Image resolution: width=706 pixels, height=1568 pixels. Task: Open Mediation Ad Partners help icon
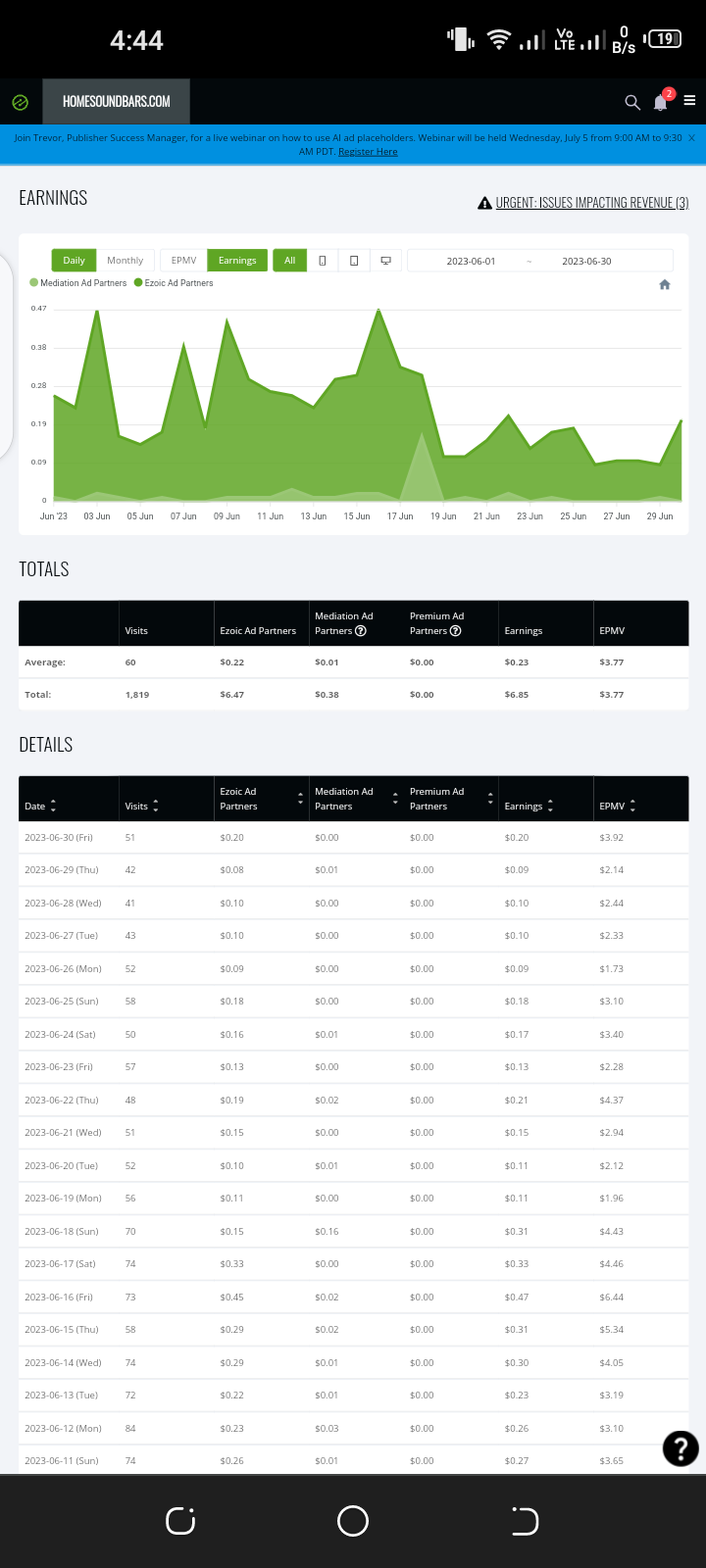(360, 631)
